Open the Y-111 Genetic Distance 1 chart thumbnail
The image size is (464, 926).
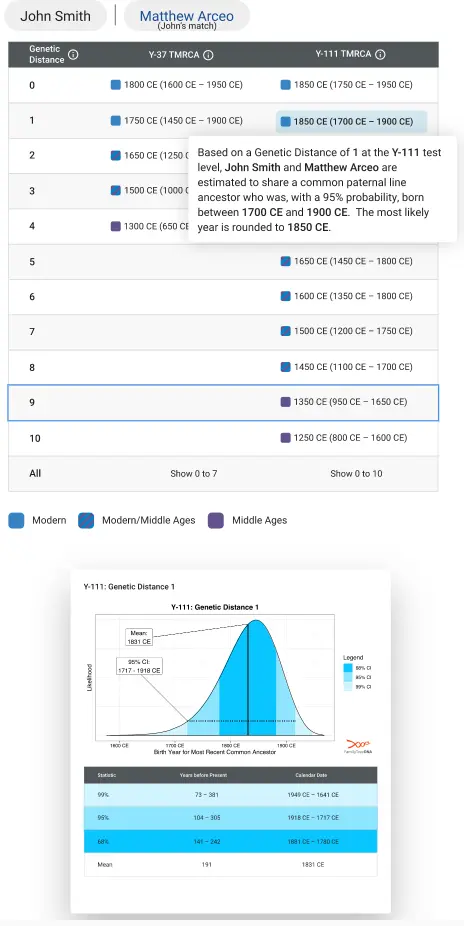[230, 741]
